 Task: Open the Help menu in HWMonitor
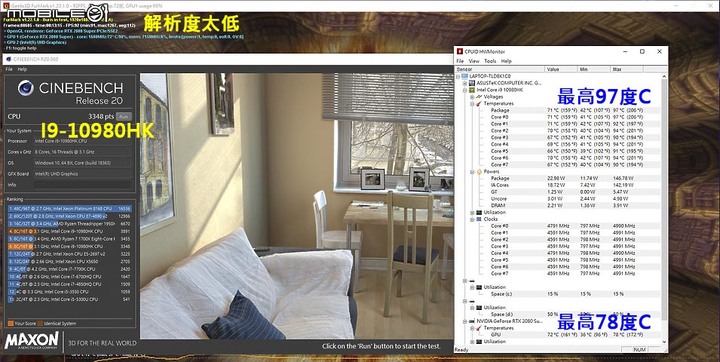point(506,61)
